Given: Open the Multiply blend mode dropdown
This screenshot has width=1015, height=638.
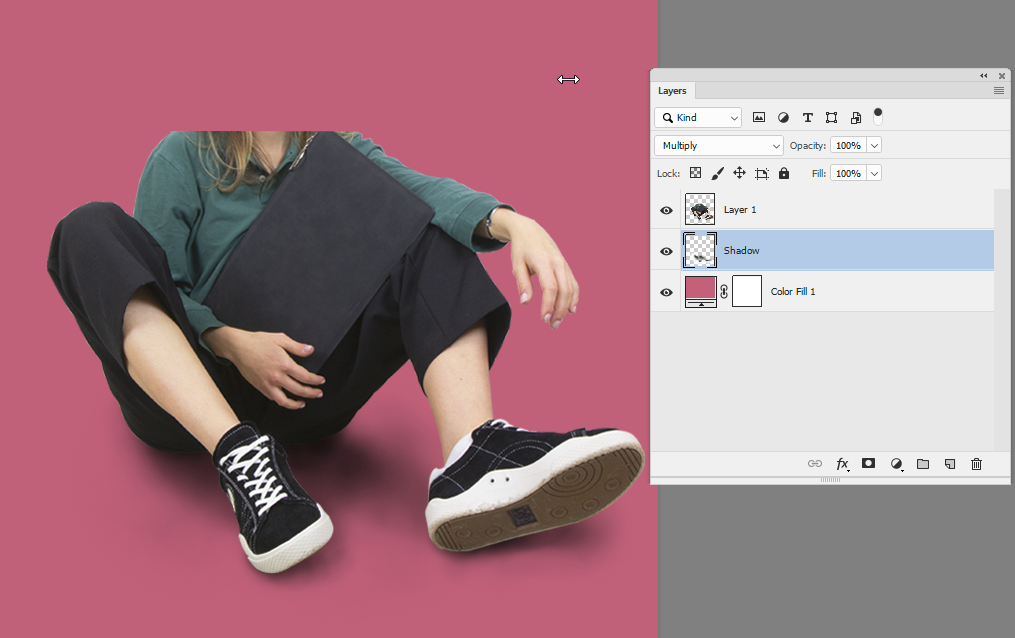Looking at the screenshot, I should pos(719,146).
